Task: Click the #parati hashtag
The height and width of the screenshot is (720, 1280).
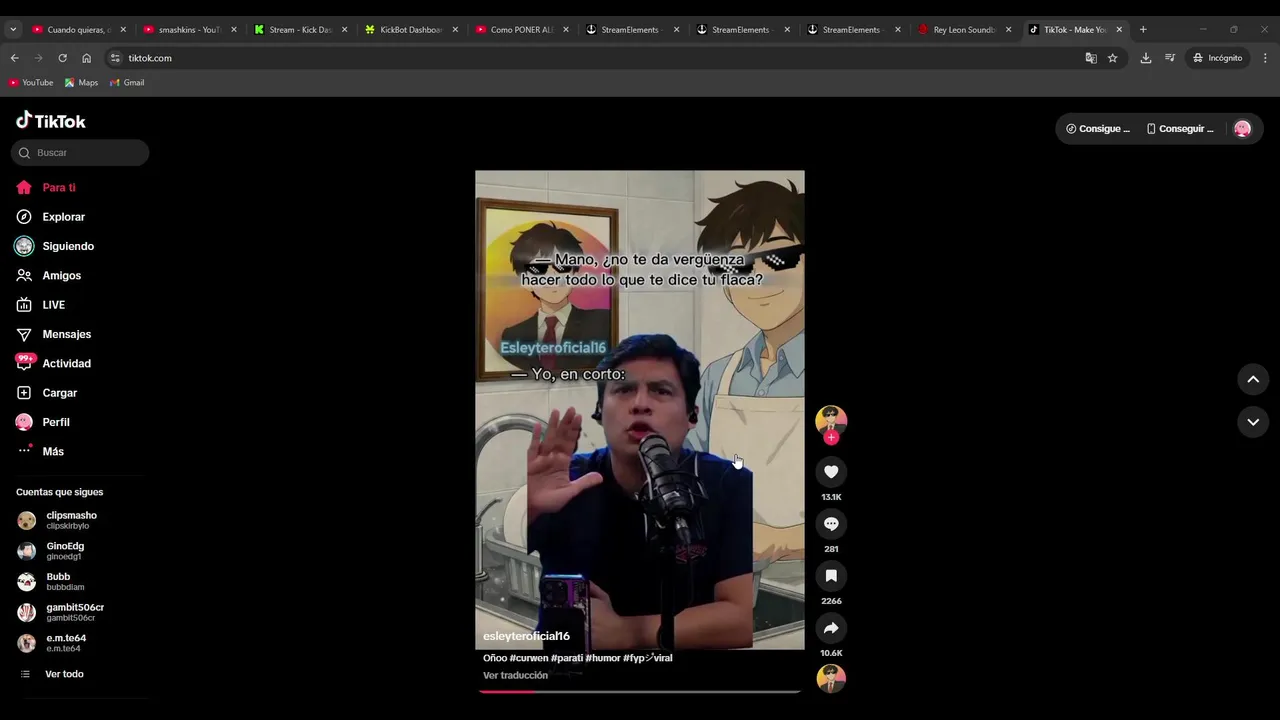Action: (567, 658)
